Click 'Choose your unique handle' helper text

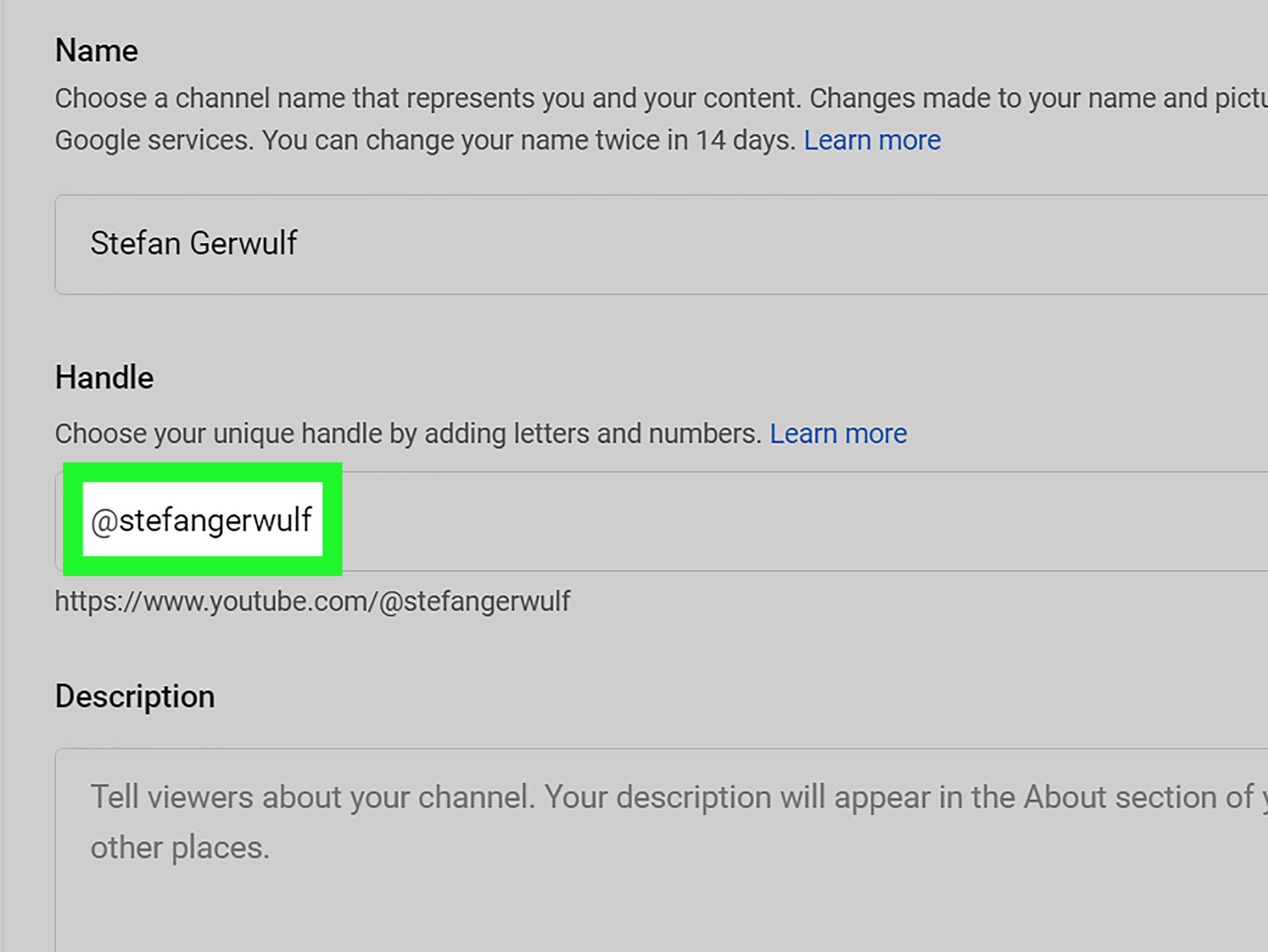point(407,433)
